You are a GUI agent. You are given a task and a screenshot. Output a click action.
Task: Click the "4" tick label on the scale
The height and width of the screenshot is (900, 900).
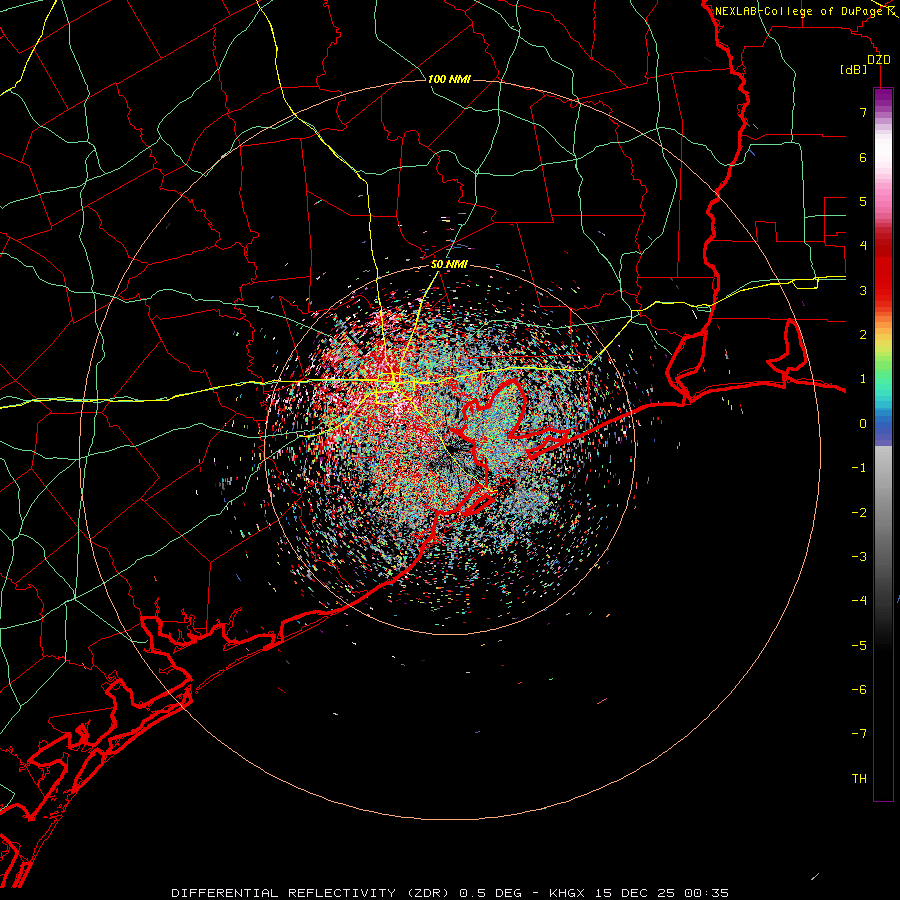coord(863,246)
